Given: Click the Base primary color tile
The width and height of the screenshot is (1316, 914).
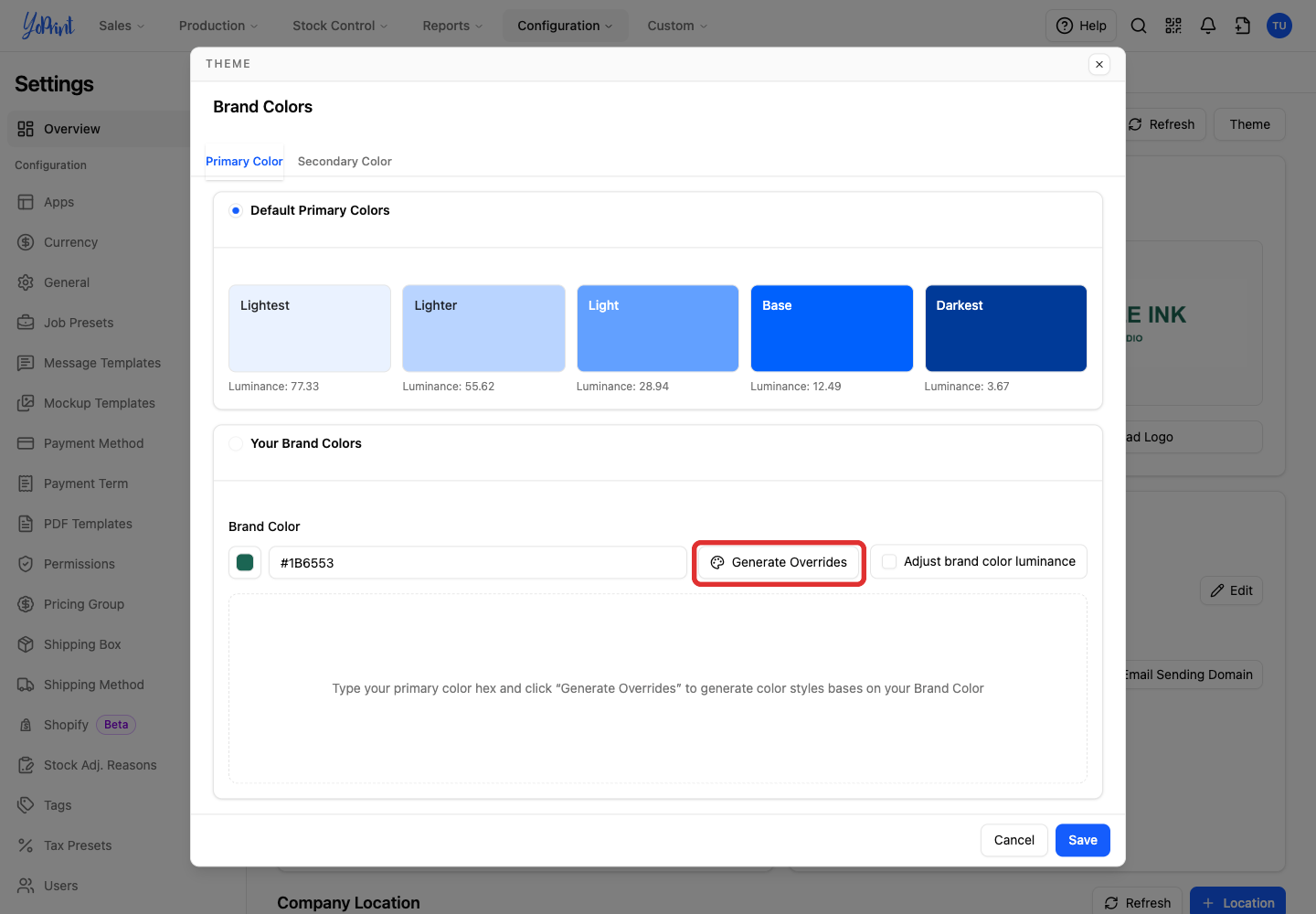Looking at the screenshot, I should coord(832,328).
